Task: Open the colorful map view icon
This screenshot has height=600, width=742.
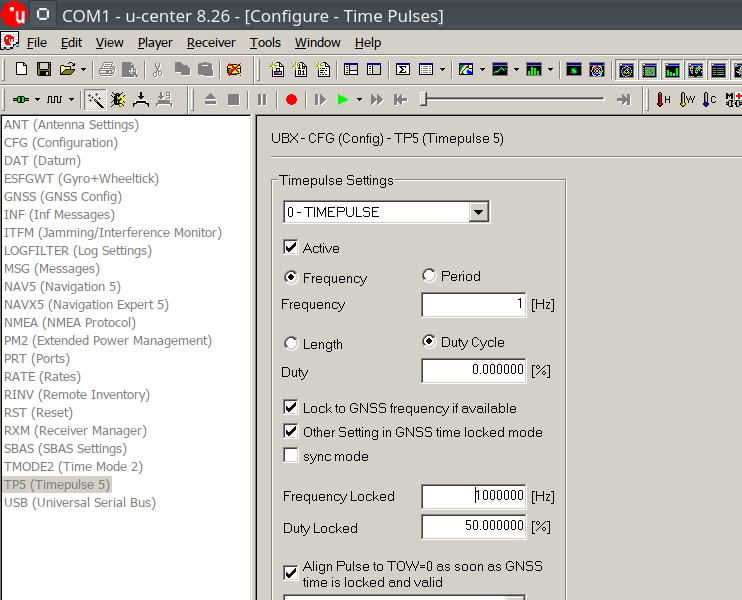Action: pos(466,70)
